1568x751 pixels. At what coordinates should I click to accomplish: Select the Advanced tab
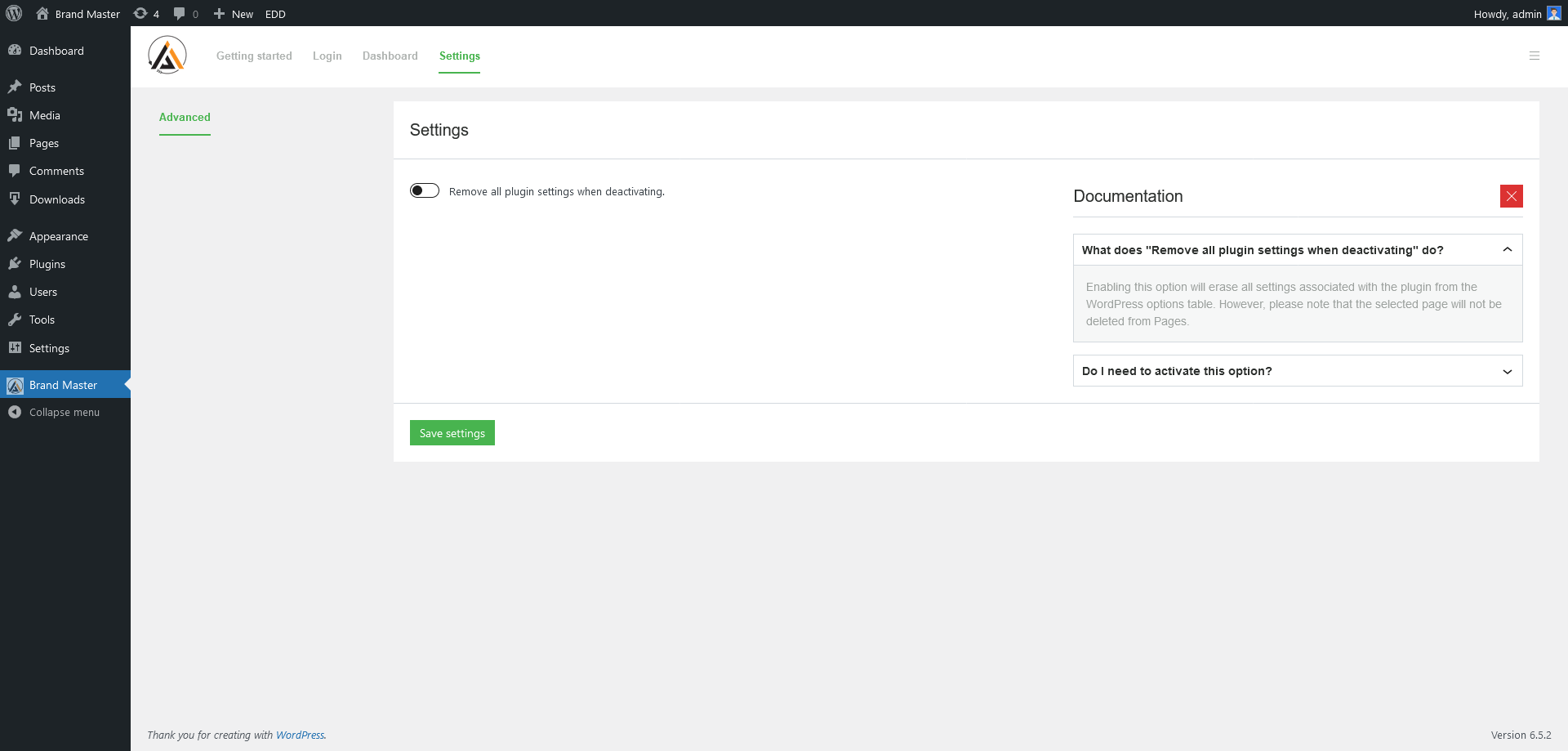(185, 117)
